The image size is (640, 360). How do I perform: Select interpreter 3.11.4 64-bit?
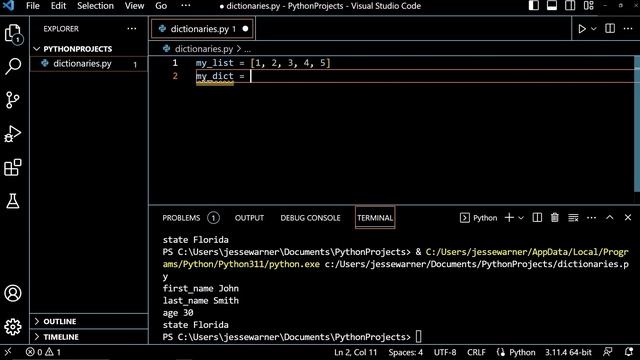568,352
